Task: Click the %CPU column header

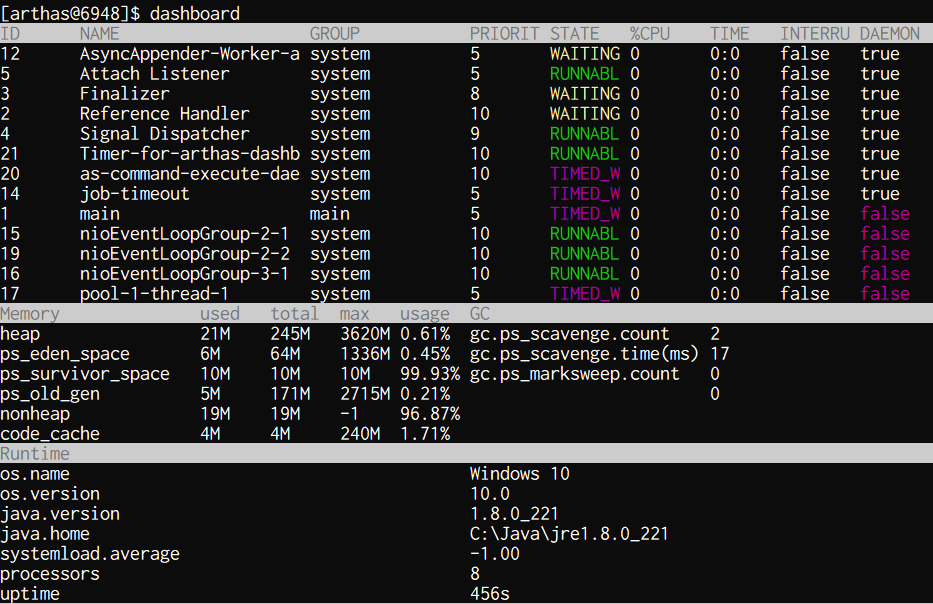Action: [650, 33]
